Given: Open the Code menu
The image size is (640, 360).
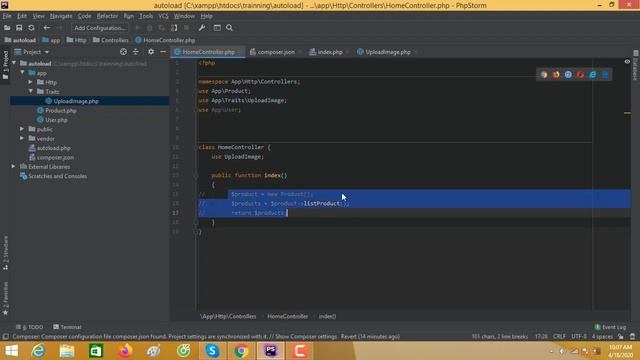Looking at the screenshot, I should tap(84, 16).
